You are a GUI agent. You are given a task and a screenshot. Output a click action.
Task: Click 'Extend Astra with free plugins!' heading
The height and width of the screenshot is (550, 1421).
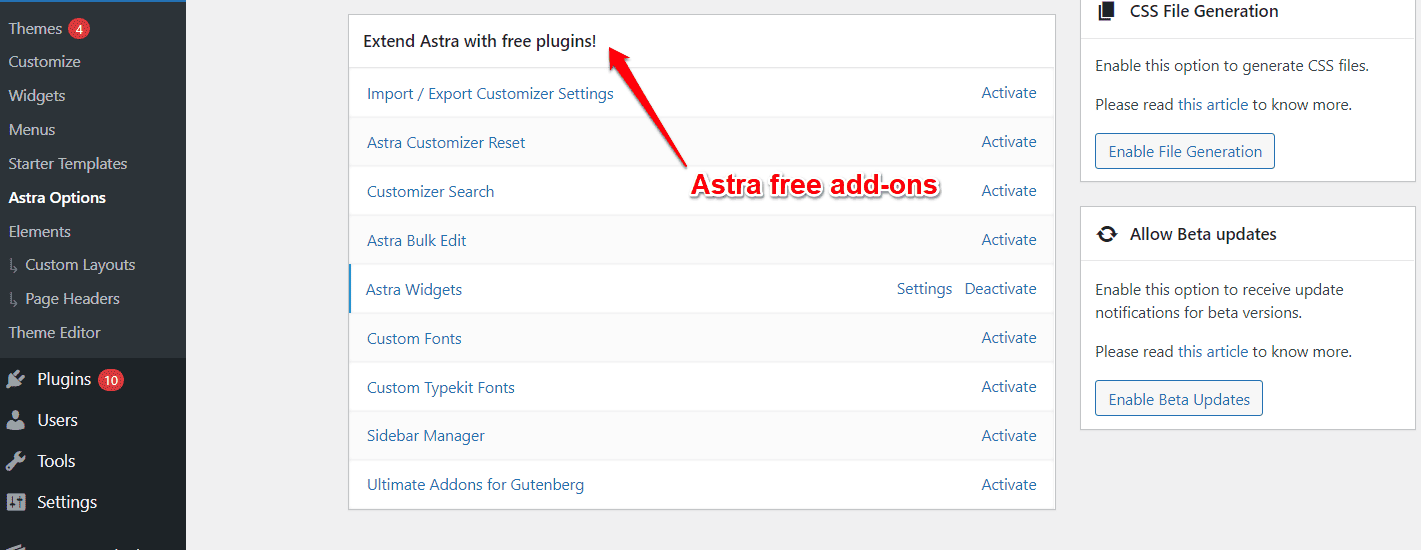(479, 42)
